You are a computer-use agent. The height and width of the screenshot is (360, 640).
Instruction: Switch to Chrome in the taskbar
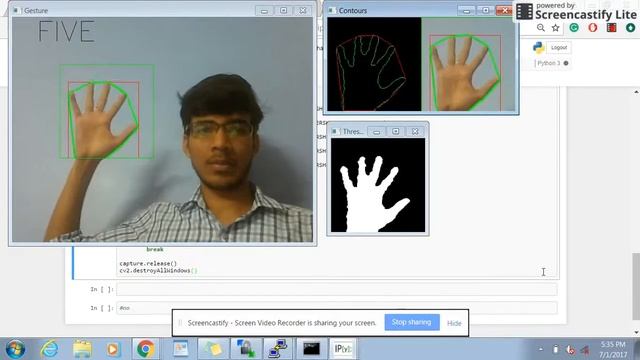(x=145, y=349)
